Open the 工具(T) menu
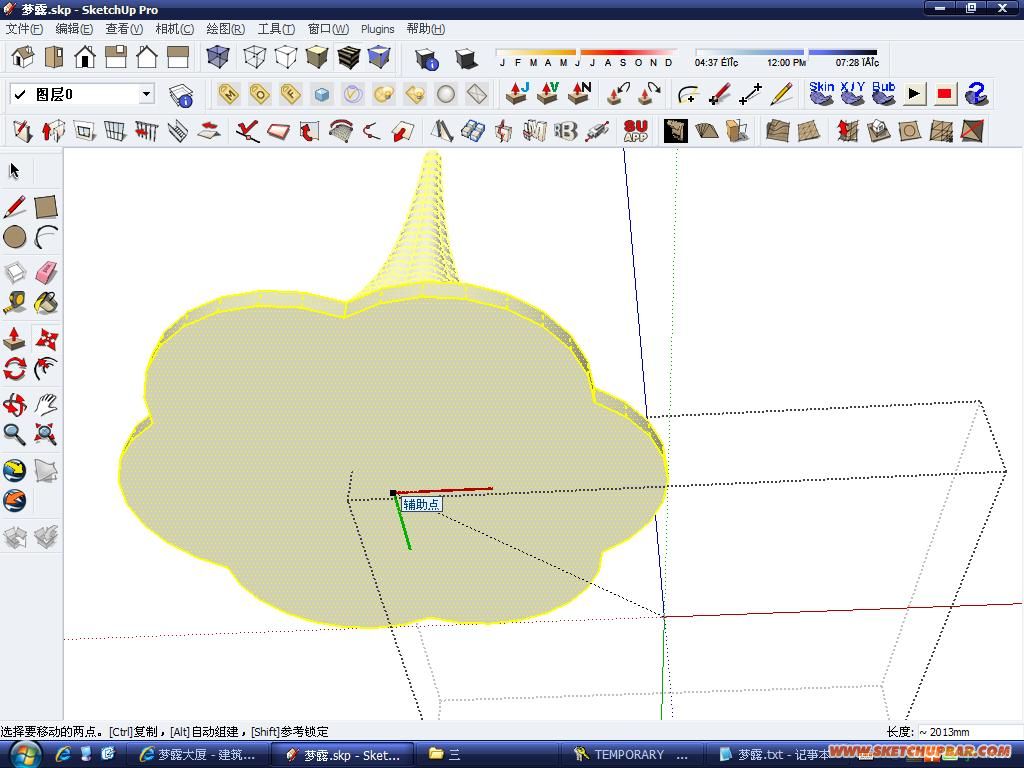This screenshot has width=1024, height=768. [x=276, y=29]
